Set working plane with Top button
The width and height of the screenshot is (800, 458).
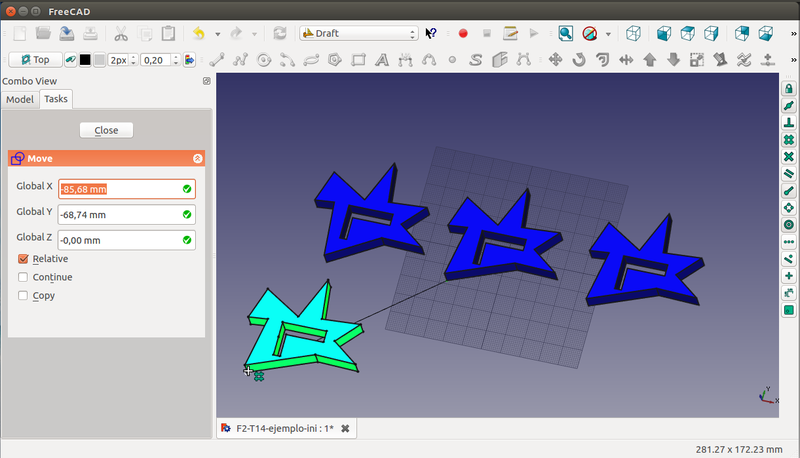[x=35, y=60]
